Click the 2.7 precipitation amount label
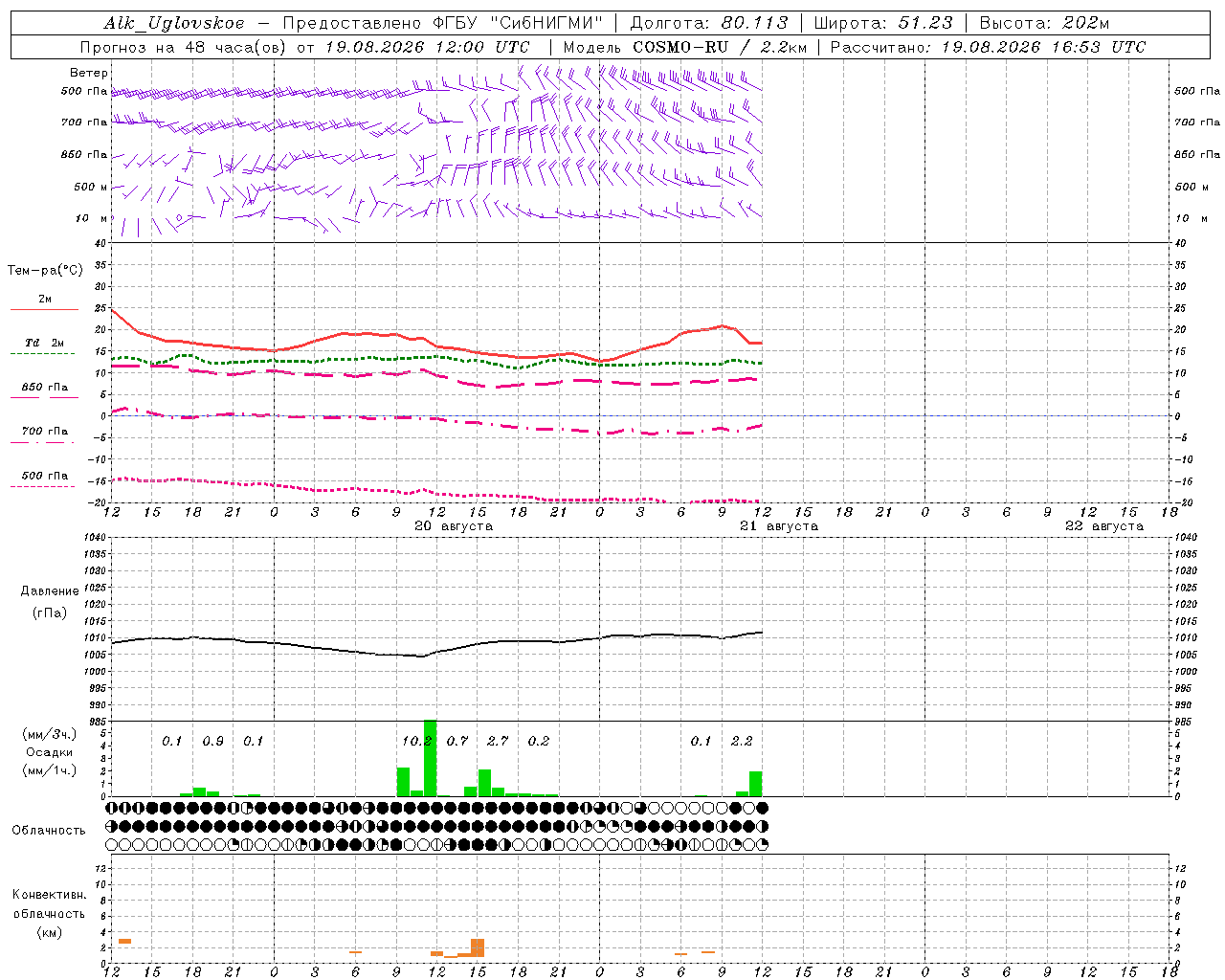Screen dimensions: 1225x980 coord(498,741)
